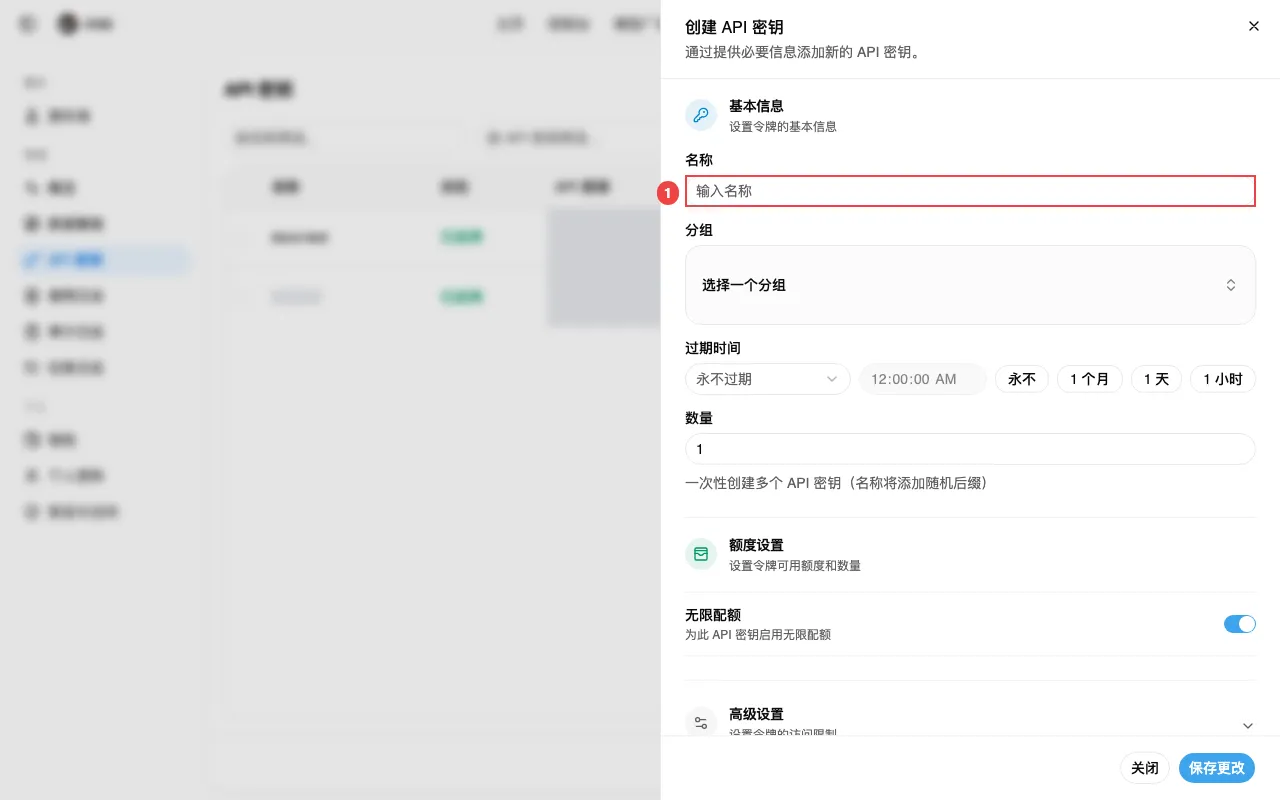Screen dimensions: 1280x800
Task: Click the sliders icon beside 高级设置
Action: (701, 723)
